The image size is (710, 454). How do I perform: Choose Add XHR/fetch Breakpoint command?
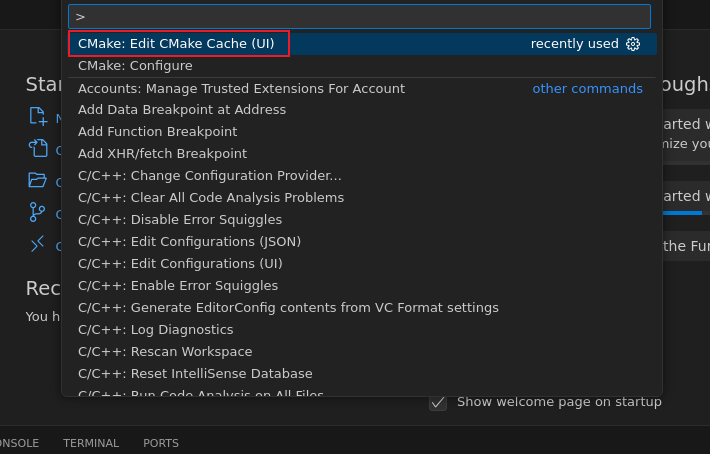click(362, 153)
